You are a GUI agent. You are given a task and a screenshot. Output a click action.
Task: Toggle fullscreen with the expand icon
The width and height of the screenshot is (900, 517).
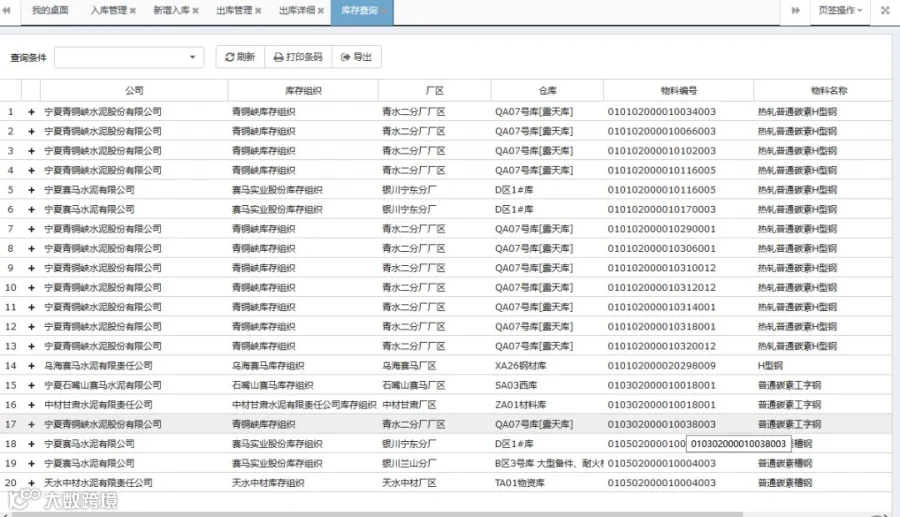pos(885,10)
